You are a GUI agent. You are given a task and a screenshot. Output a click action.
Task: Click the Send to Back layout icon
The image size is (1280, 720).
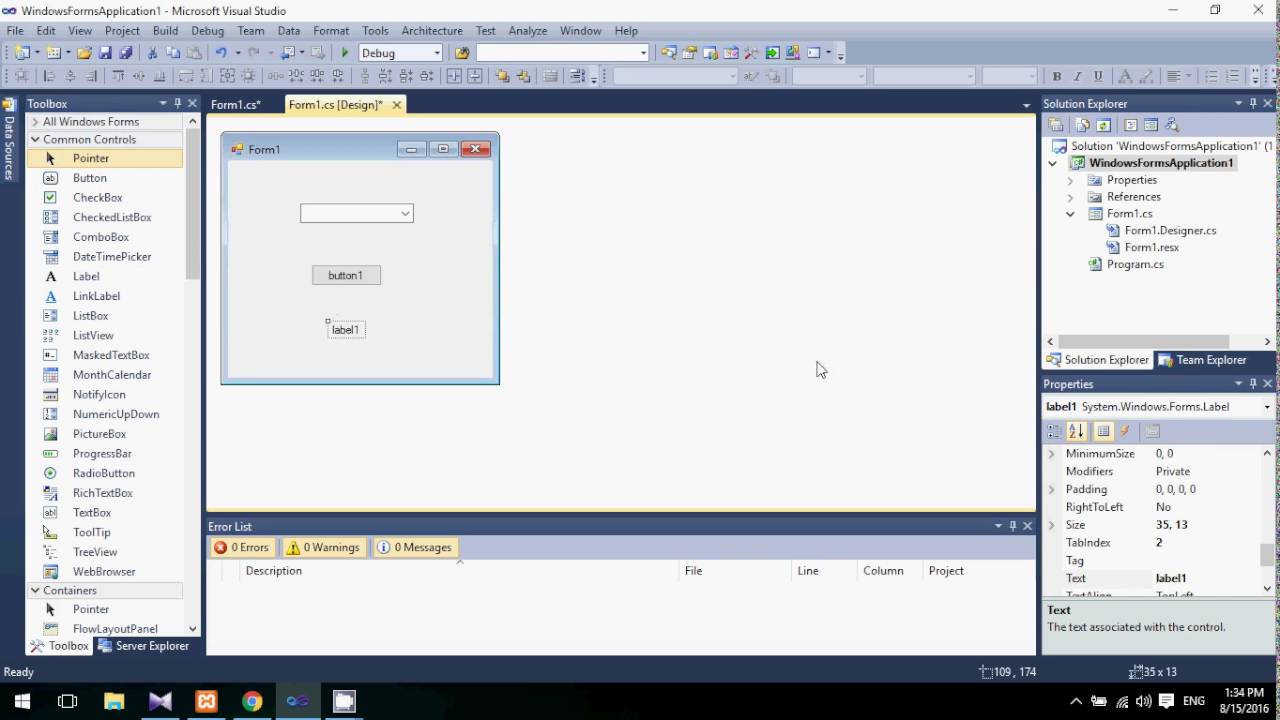[523, 76]
